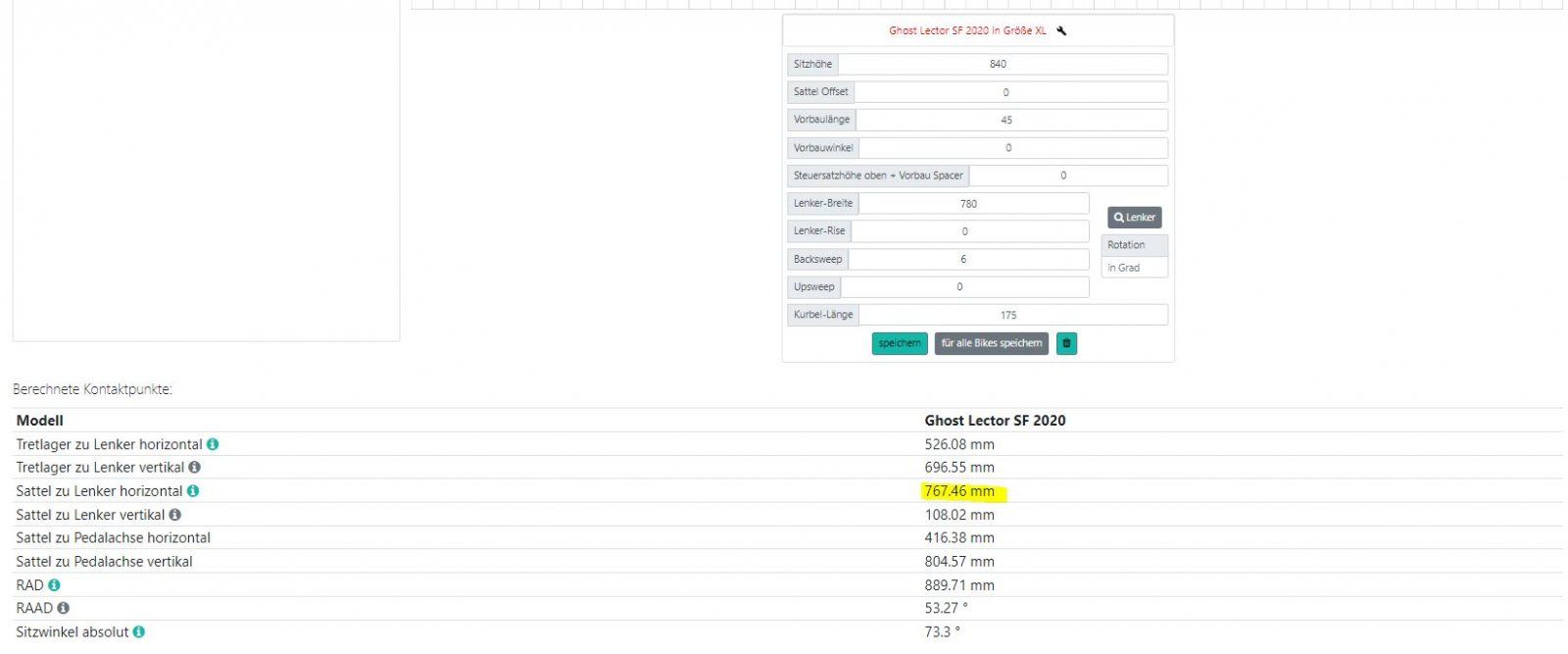
Task: Select the Kurbel-Länge input field
Action: 1012,315
